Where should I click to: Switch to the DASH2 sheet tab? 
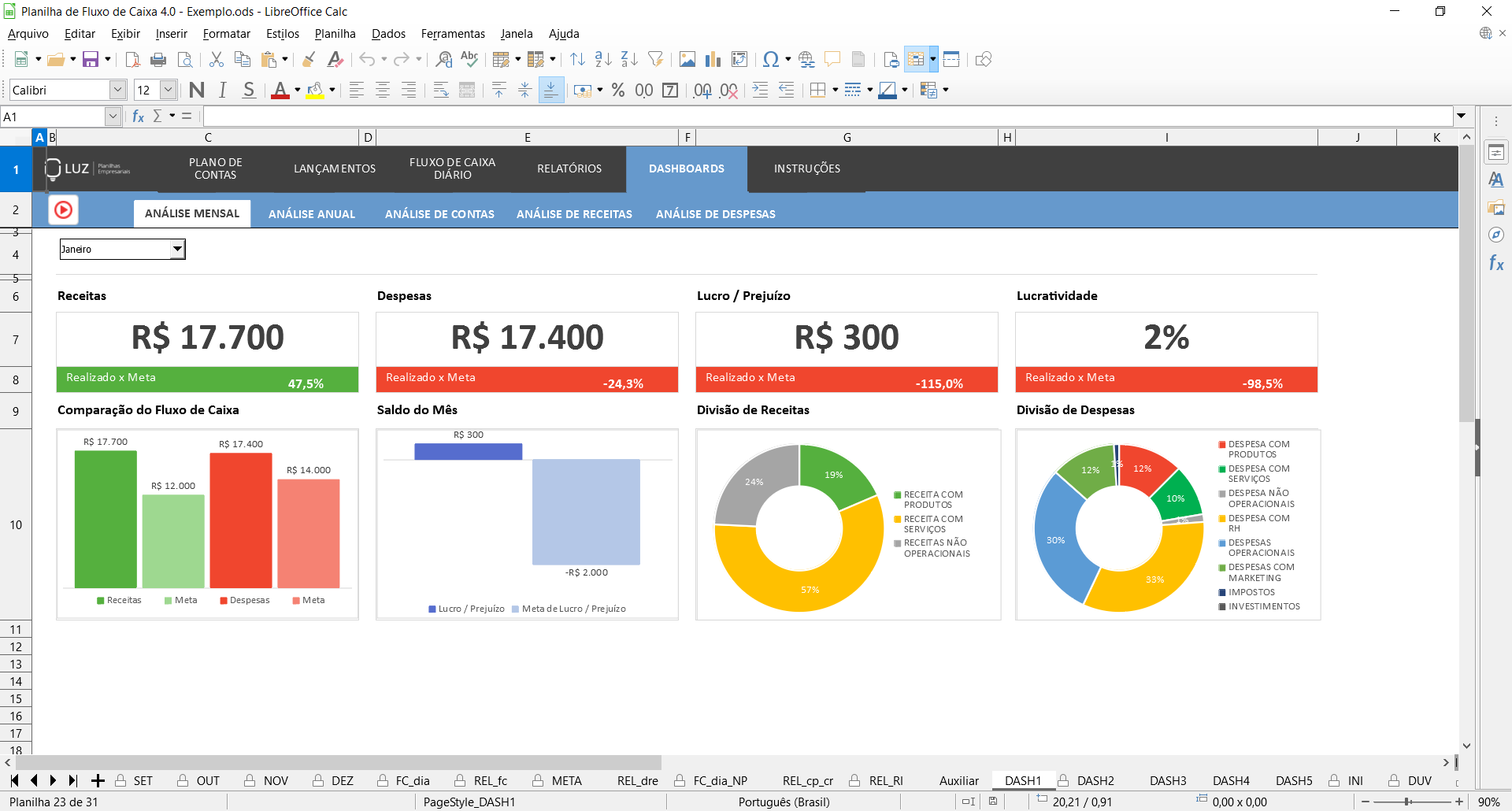click(x=1095, y=781)
